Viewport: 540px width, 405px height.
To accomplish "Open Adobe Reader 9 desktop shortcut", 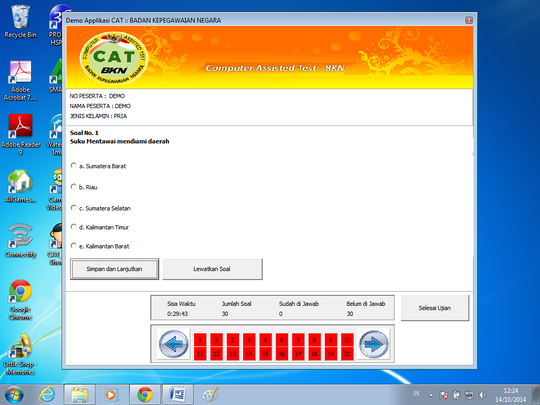I will [x=20, y=135].
